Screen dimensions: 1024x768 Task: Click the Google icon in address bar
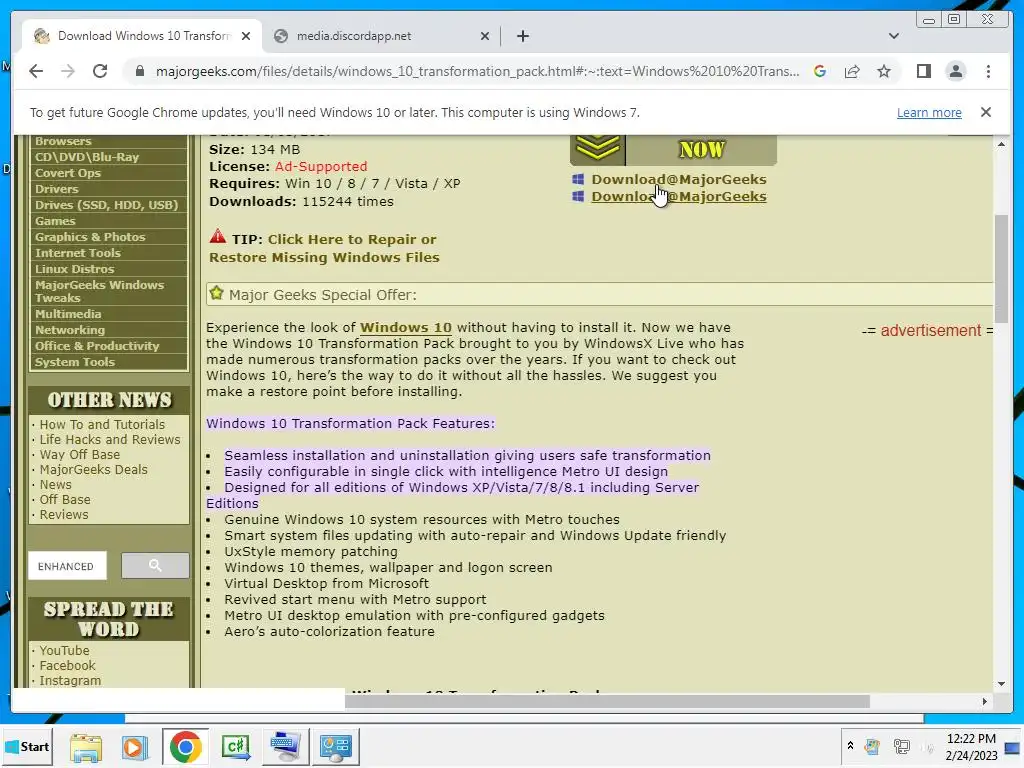point(820,71)
